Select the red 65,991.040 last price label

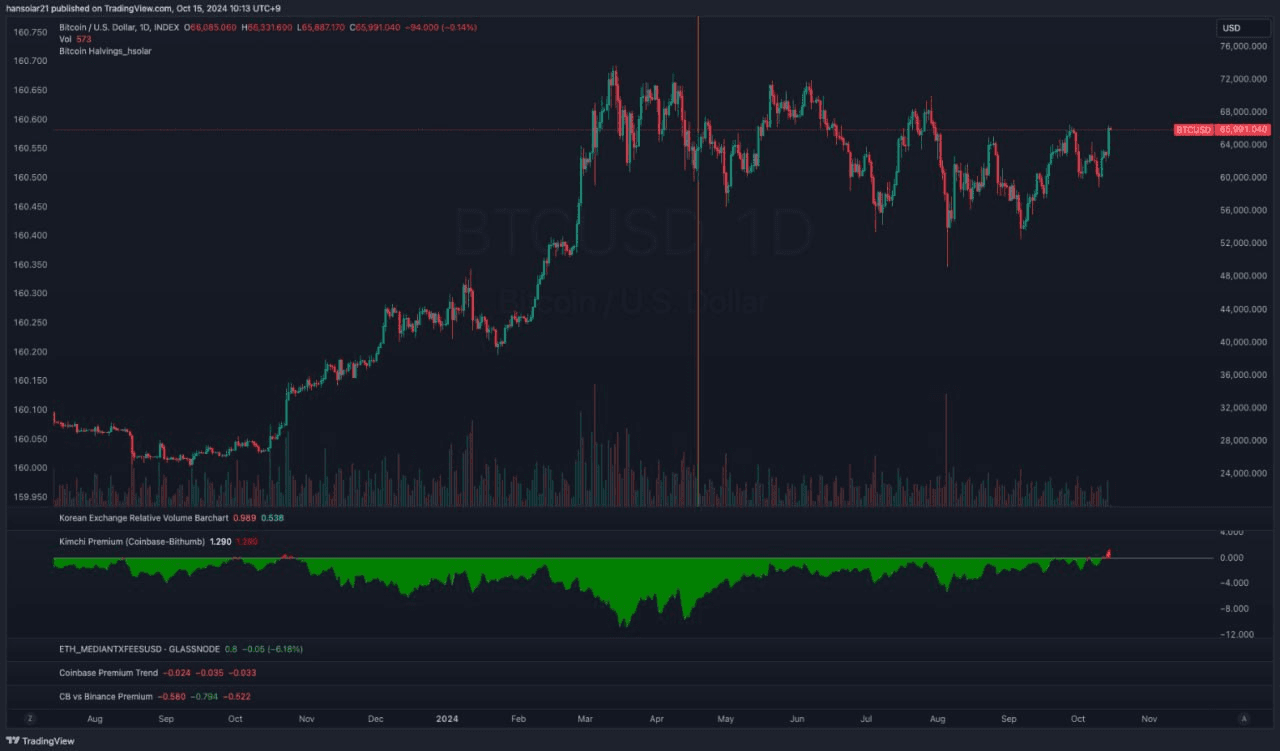(x=1244, y=130)
